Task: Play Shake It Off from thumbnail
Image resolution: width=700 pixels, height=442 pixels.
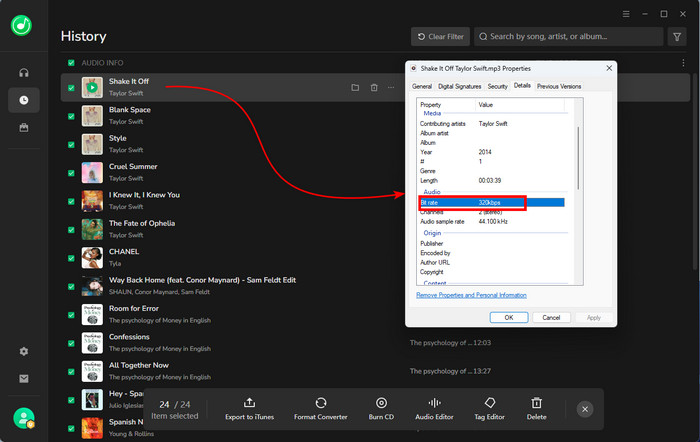Action: coord(92,88)
